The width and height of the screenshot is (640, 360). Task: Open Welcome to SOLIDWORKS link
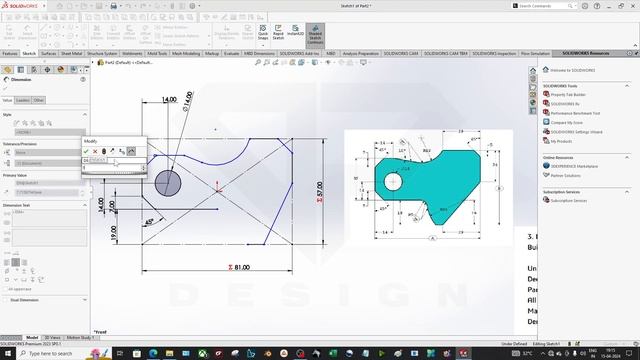(573, 70)
